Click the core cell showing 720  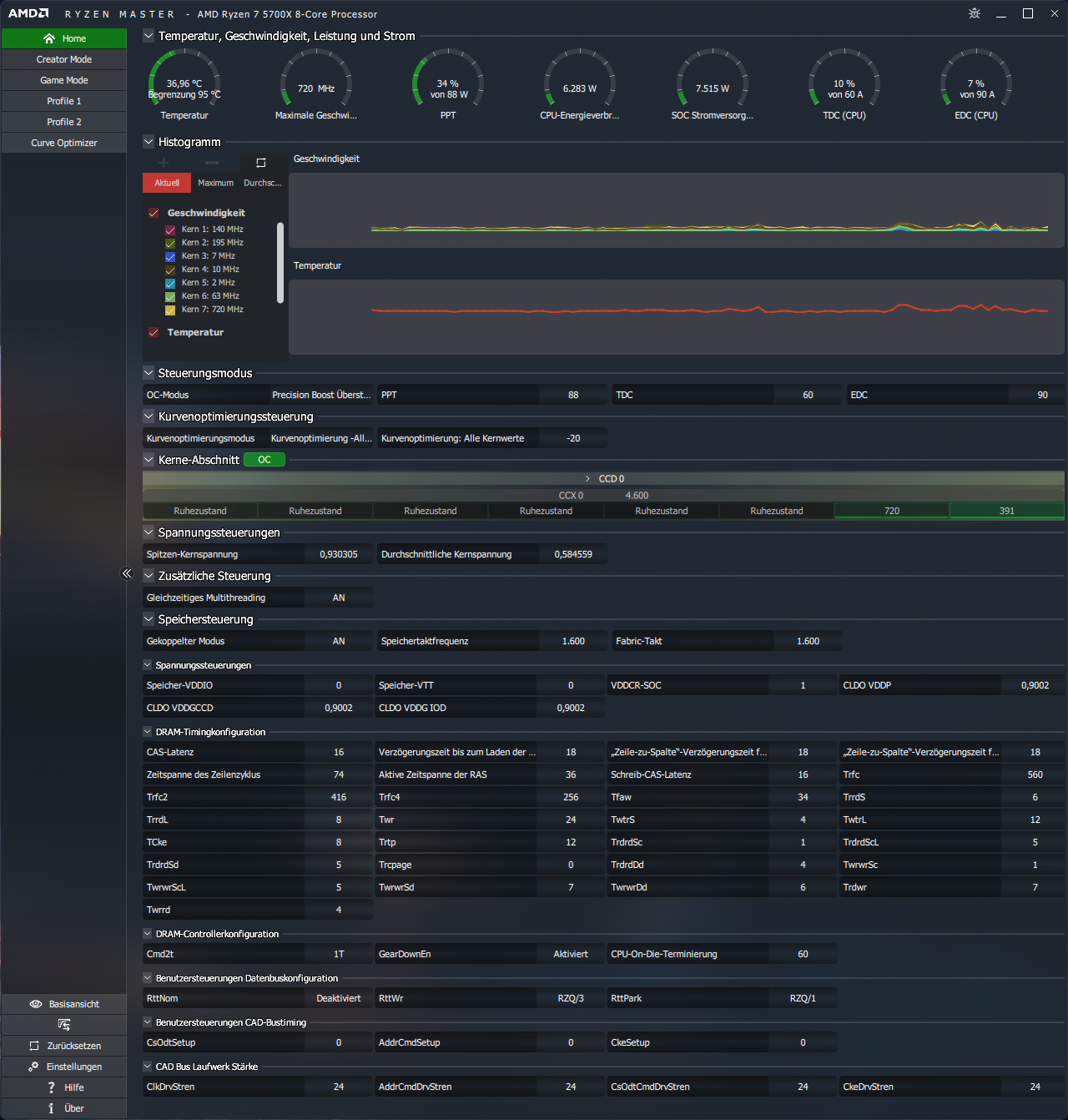point(892,511)
